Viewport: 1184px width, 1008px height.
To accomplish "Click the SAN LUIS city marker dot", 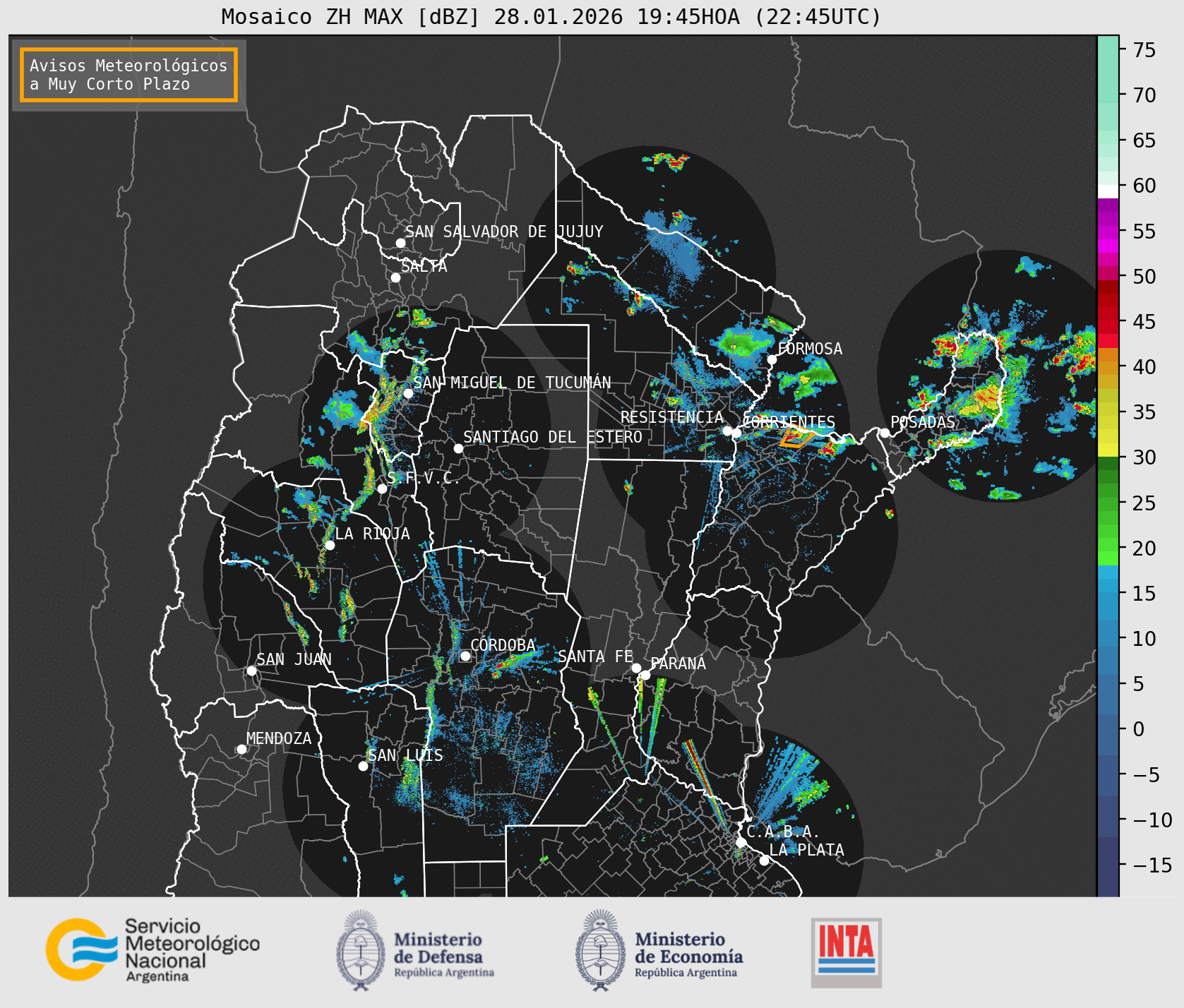I will pyautogui.click(x=363, y=766).
